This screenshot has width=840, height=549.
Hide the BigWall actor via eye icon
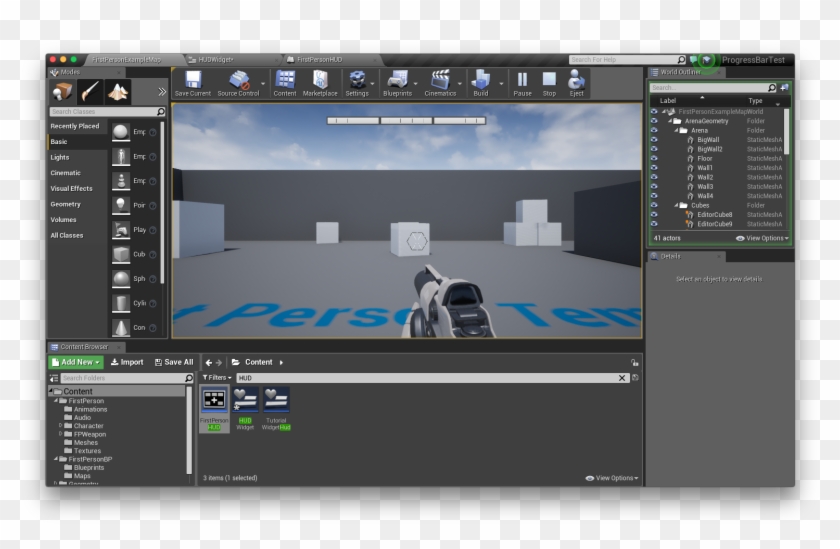tap(654, 140)
